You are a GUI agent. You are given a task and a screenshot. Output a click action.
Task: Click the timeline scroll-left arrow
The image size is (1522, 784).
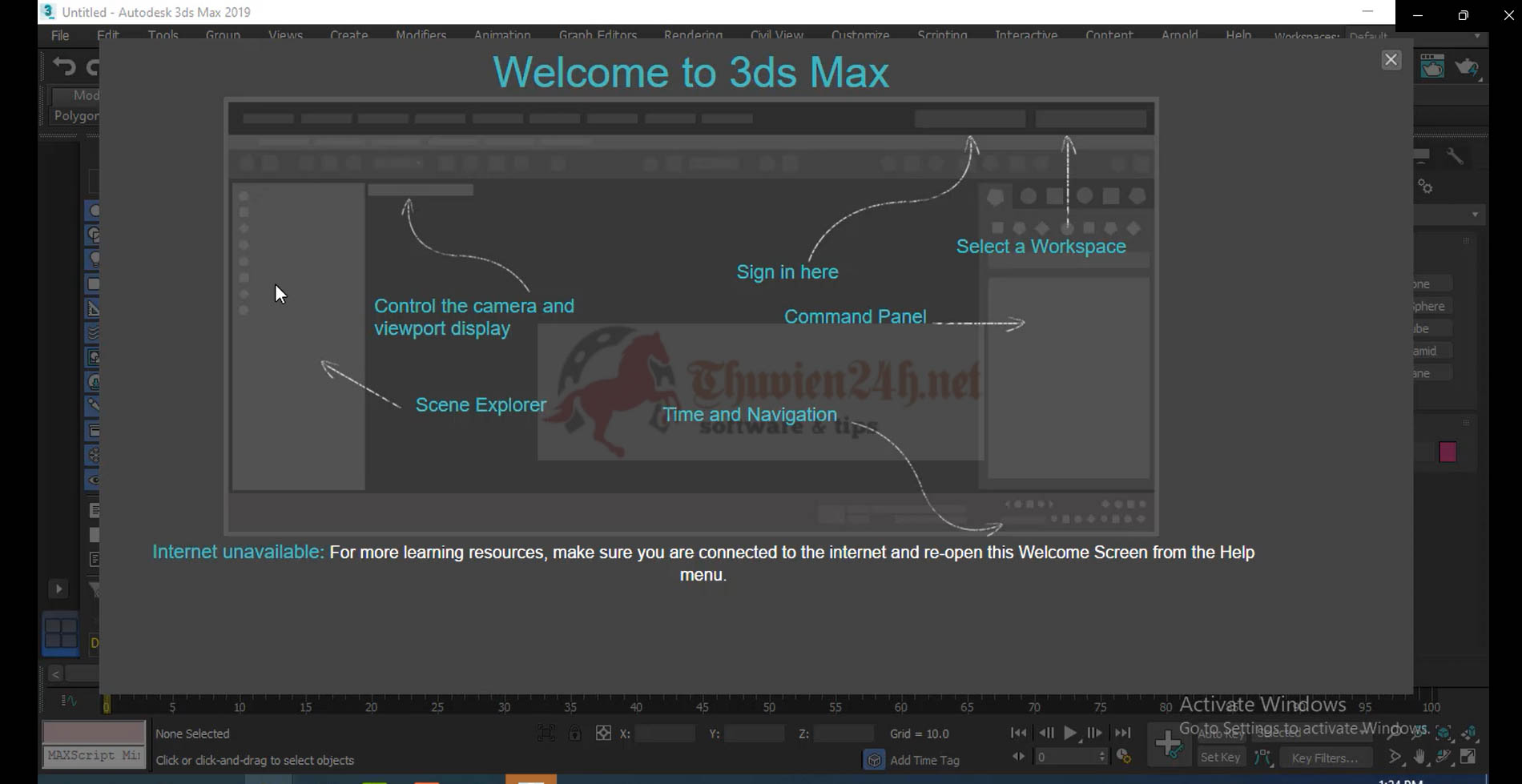point(55,674)
